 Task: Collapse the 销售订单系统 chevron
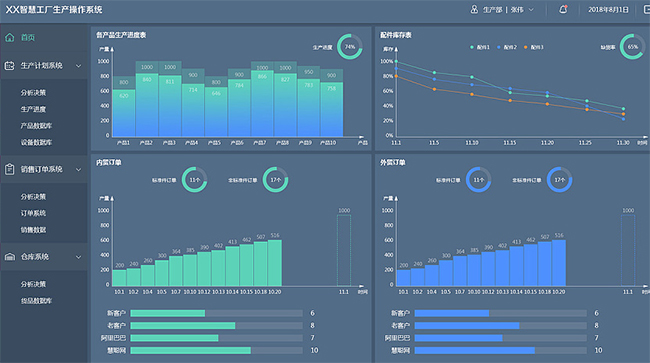[78, 169]
